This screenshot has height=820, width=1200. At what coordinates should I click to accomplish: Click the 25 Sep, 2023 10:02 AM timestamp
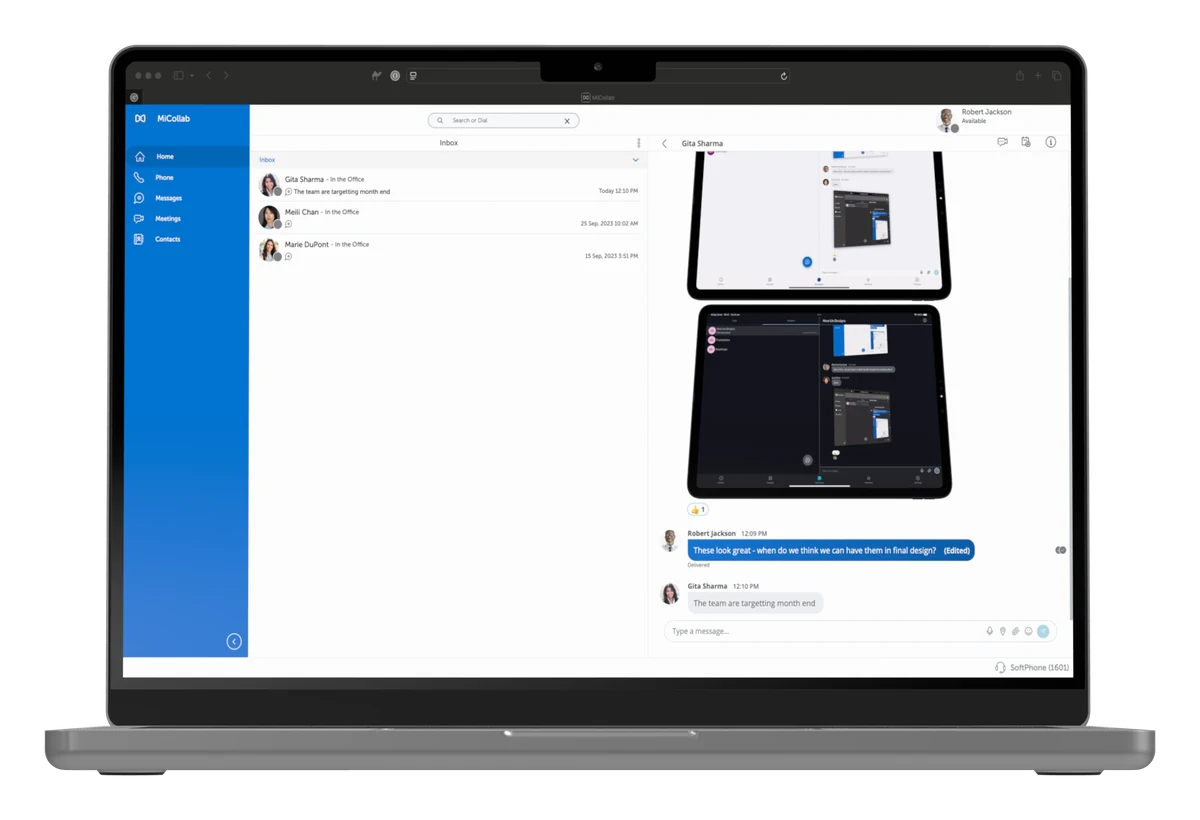tap(609, 224)
